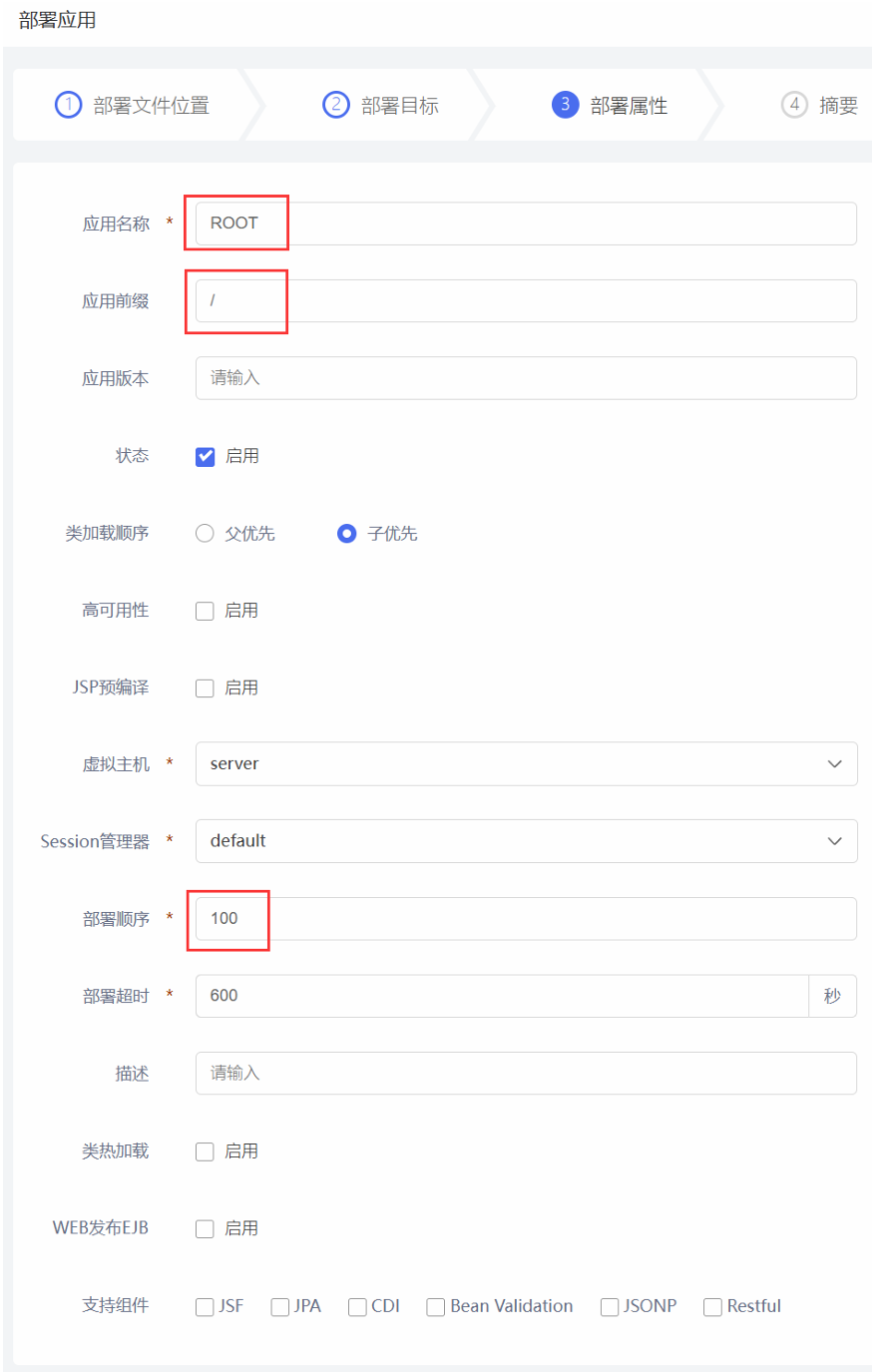
Task: Toggle the 状态 启用 checkbox
Action: 206,457
